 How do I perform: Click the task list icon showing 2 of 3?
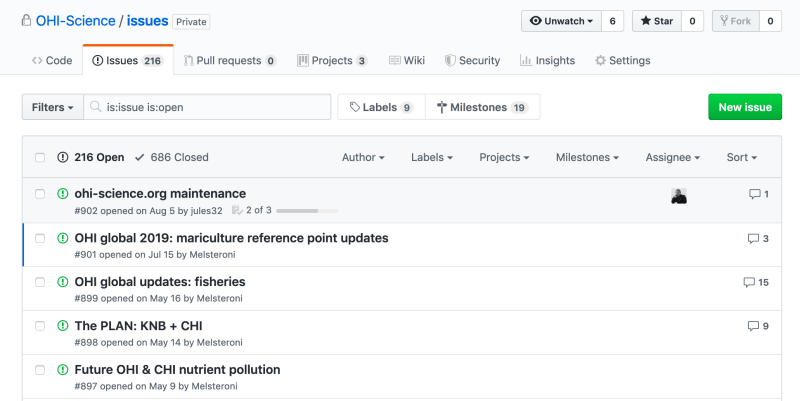click(x=237, y=210)
